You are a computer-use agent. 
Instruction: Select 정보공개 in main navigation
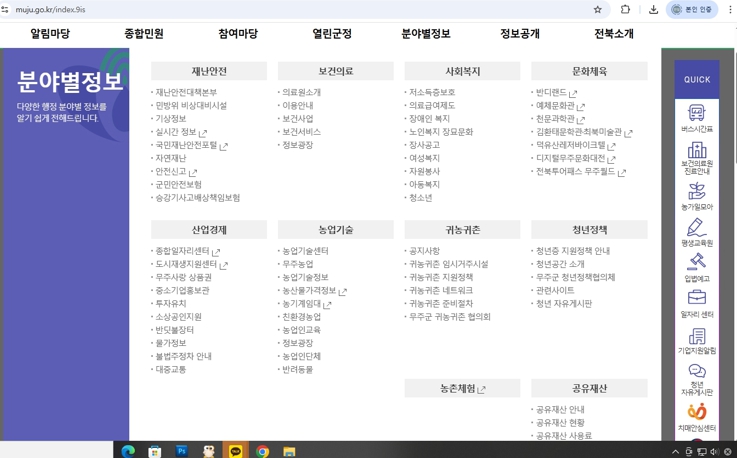tap(519, 34)
